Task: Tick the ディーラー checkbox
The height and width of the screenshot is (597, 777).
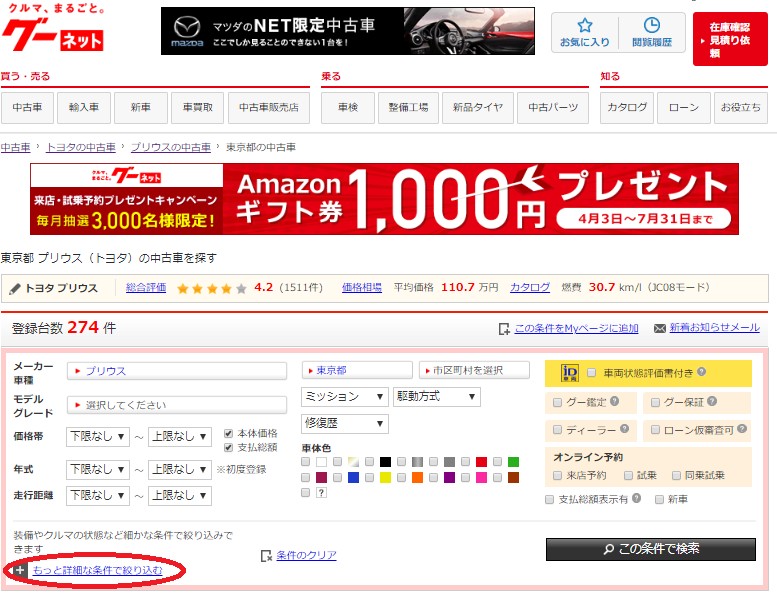Action: (557, 430)
